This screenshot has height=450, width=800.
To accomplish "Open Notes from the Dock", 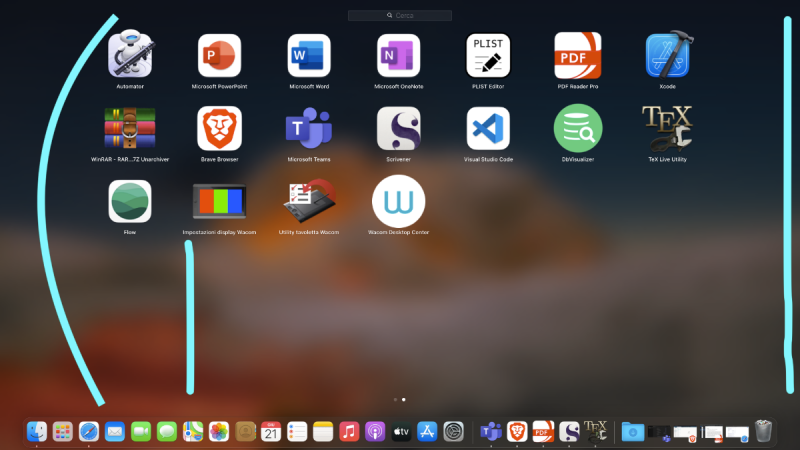I will click(x=323, y=432).
